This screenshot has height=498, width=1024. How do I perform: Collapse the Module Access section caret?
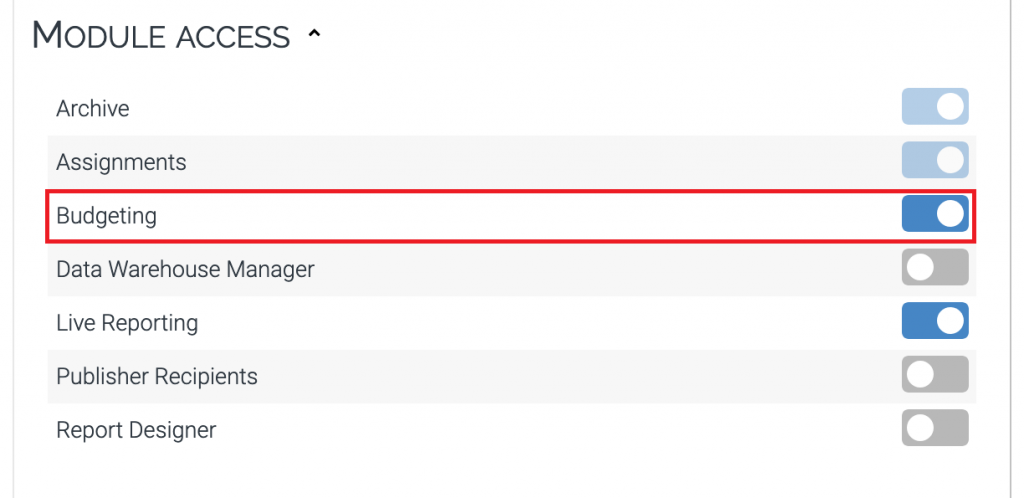pos(315,35)
